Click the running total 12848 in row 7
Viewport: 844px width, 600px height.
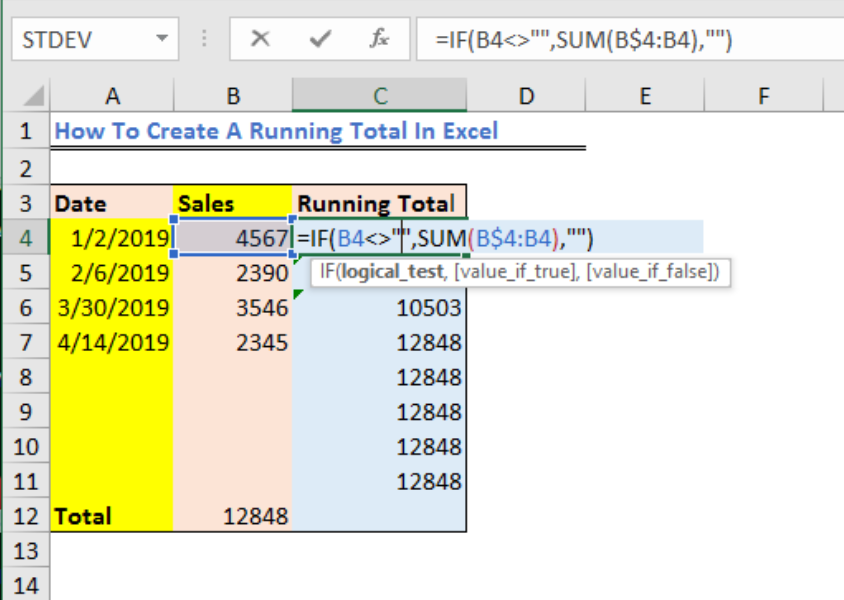[379, 342]
